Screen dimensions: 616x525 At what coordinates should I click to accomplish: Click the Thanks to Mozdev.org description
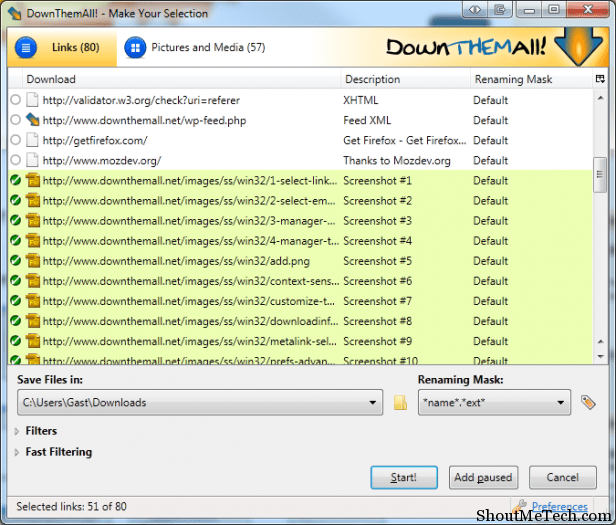(x=397, y=160)
